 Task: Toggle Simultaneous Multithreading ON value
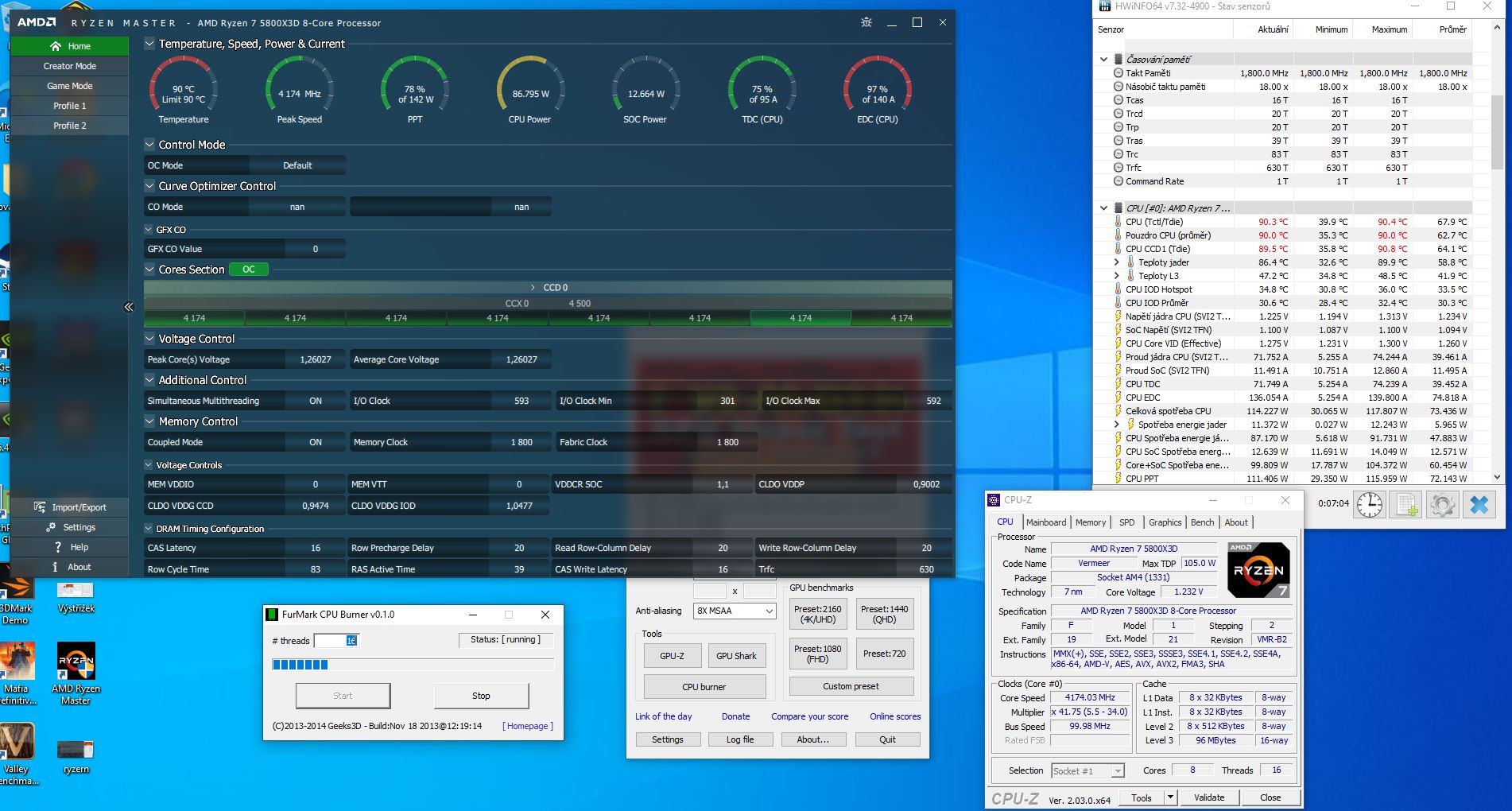316,401
